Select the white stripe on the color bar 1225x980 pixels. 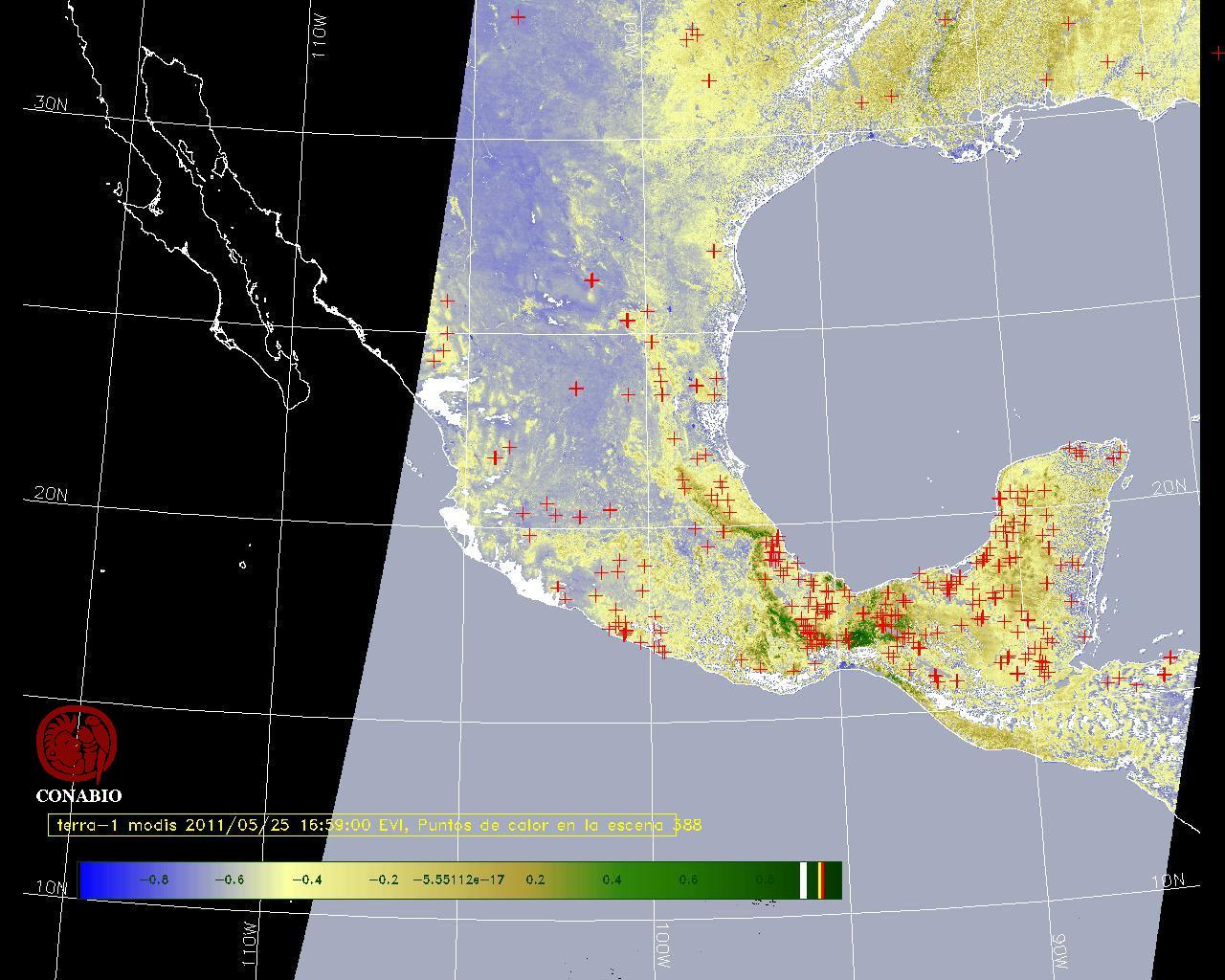[x=804, y=880]
